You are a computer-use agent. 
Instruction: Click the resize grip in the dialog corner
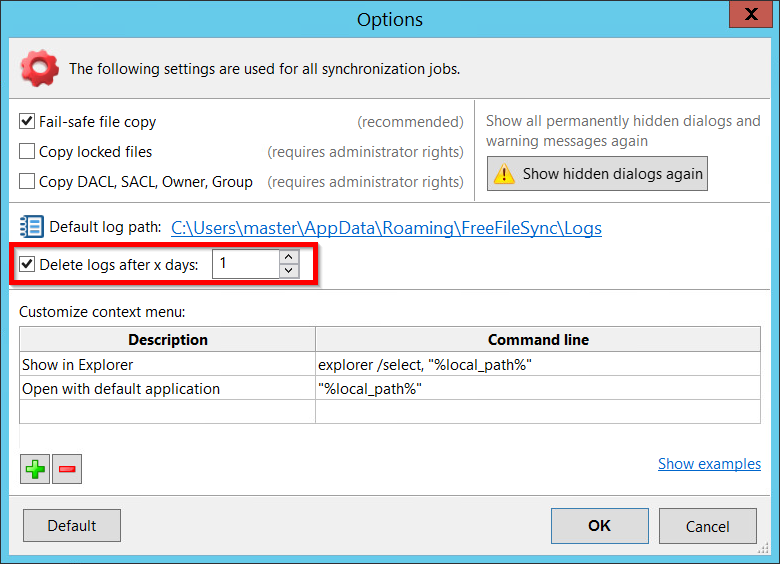pyautogui.click(x=764, y=548)
